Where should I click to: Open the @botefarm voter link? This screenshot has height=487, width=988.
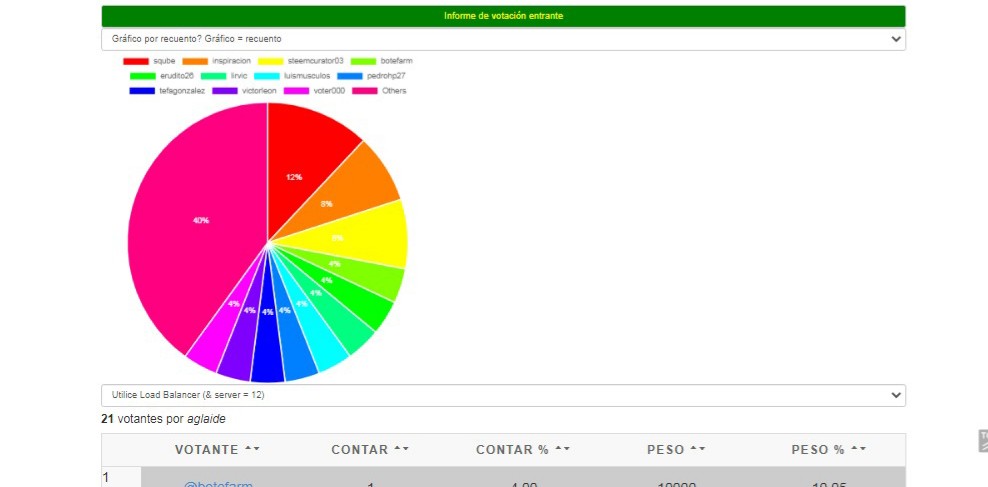tap(218, 484)
